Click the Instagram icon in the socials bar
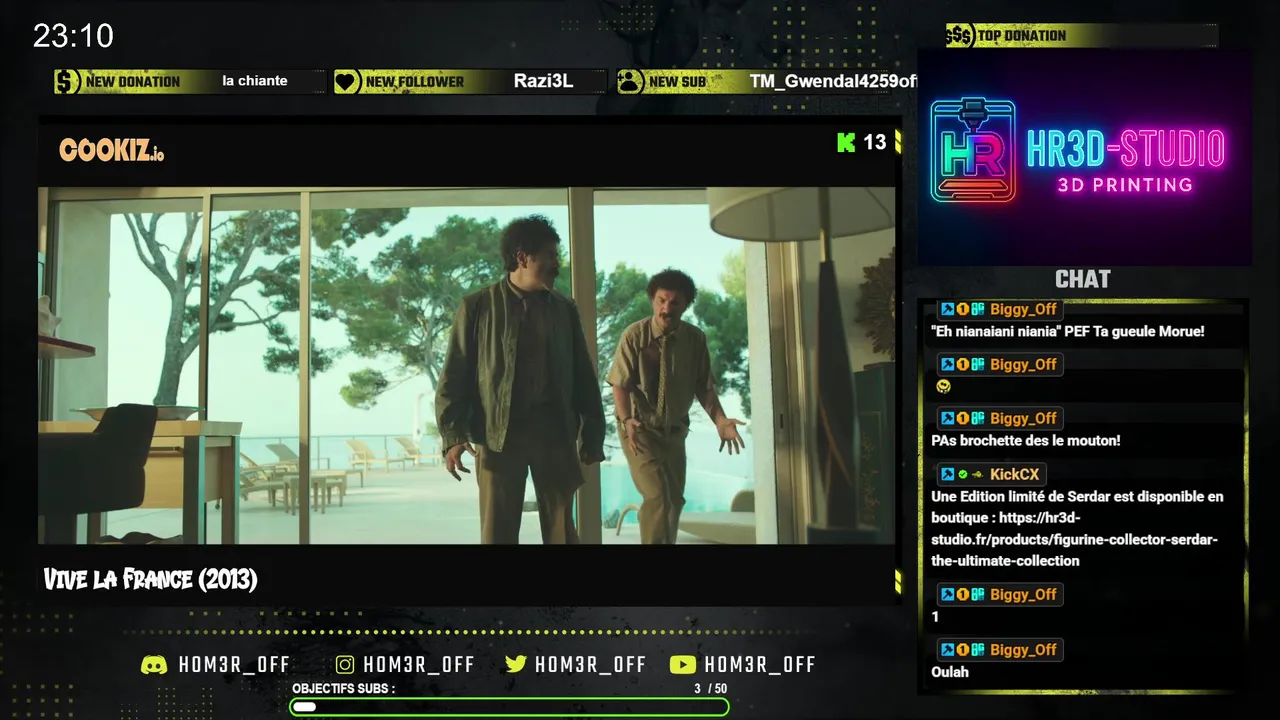This screenshot has height=720, width=1280. click(345, 665)
